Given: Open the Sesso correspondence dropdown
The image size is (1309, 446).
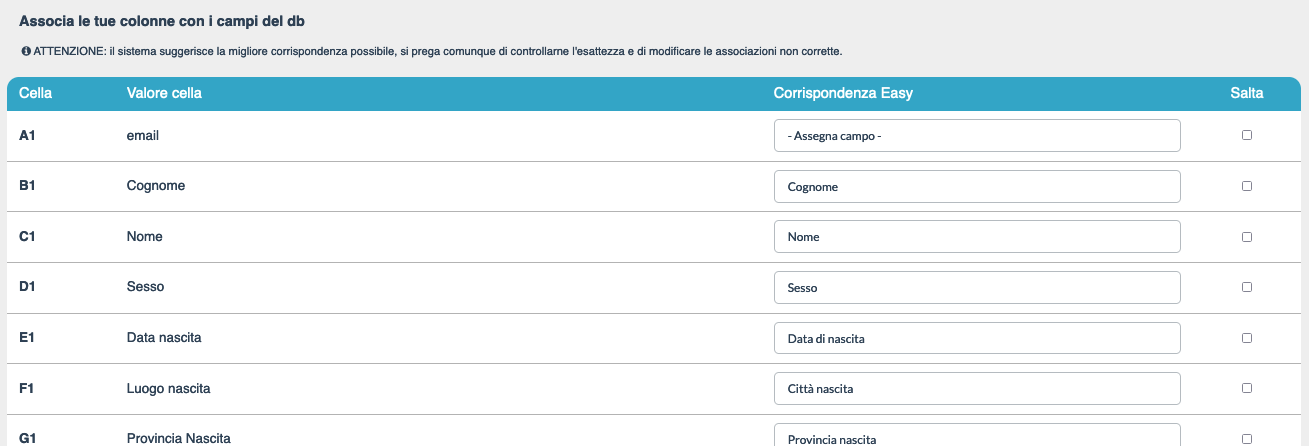Looking at the screenshot, I should click(977, 288).
